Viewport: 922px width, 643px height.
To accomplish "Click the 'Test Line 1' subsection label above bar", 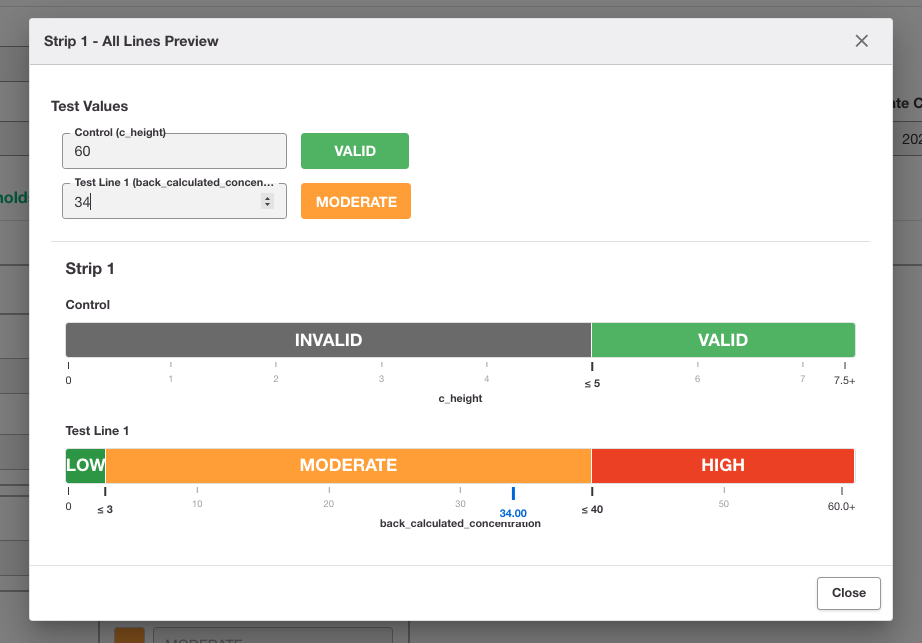I will pyautogui.click(x=97, y=431).
